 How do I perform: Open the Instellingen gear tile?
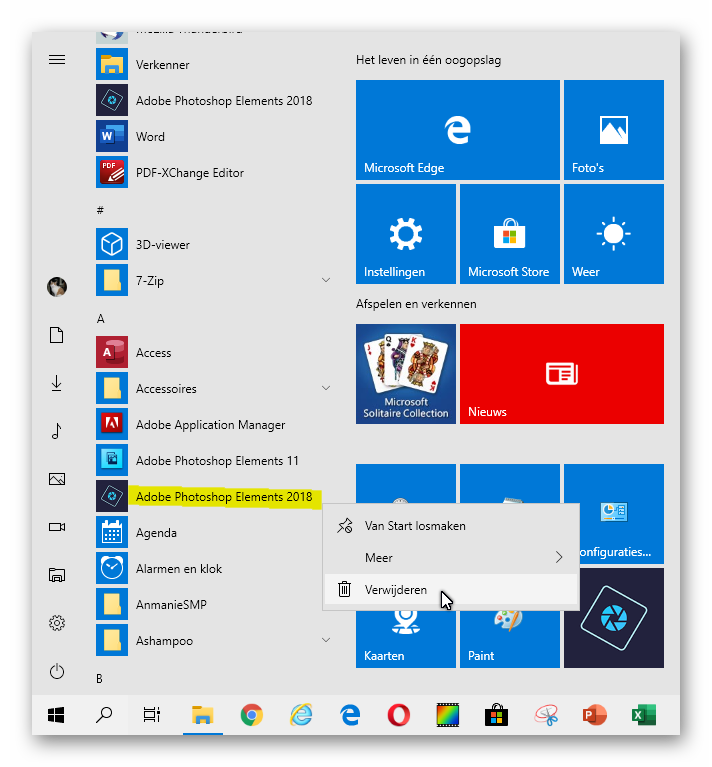tap(405, 234)
